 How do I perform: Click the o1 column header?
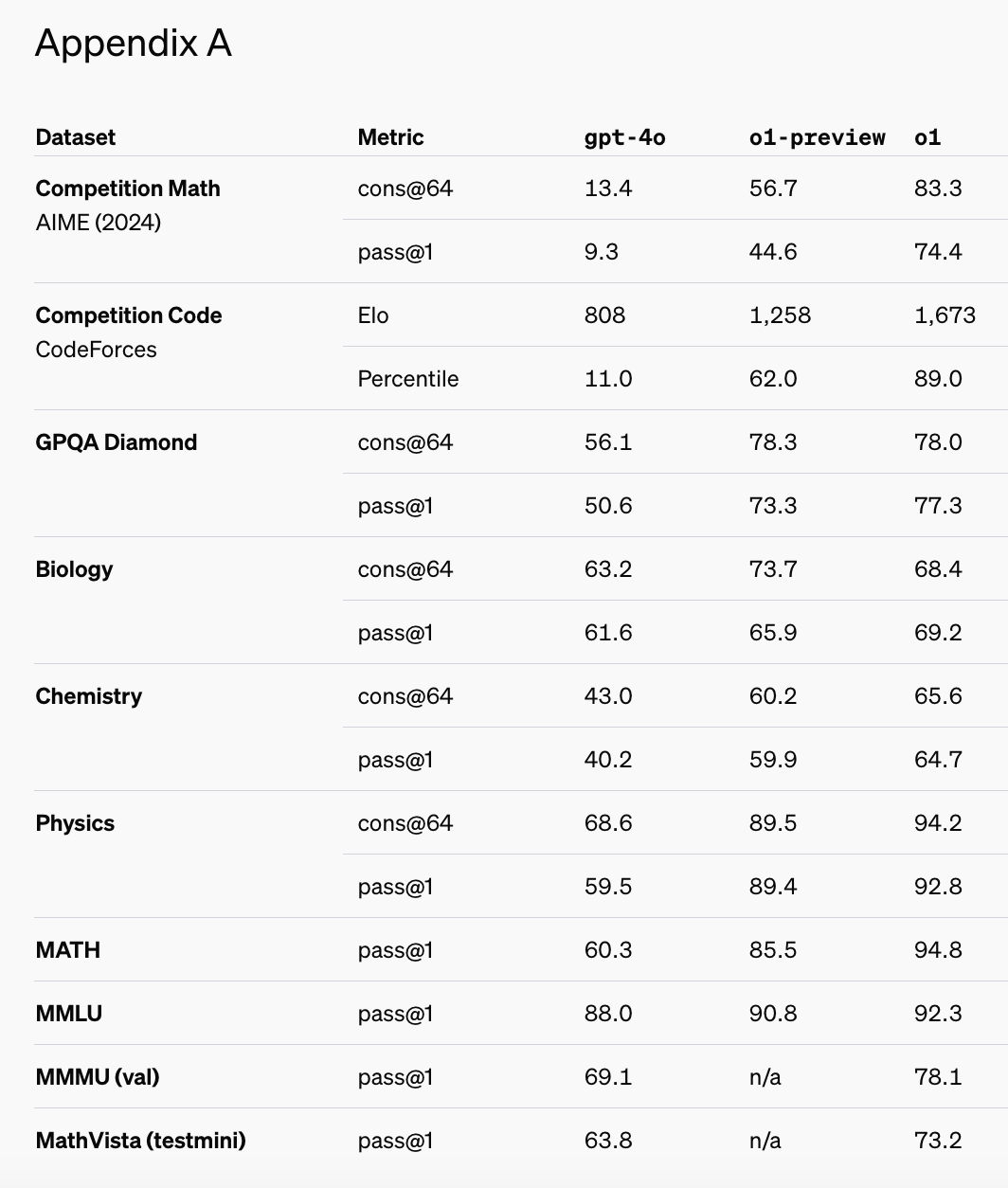tap(927, 137)
